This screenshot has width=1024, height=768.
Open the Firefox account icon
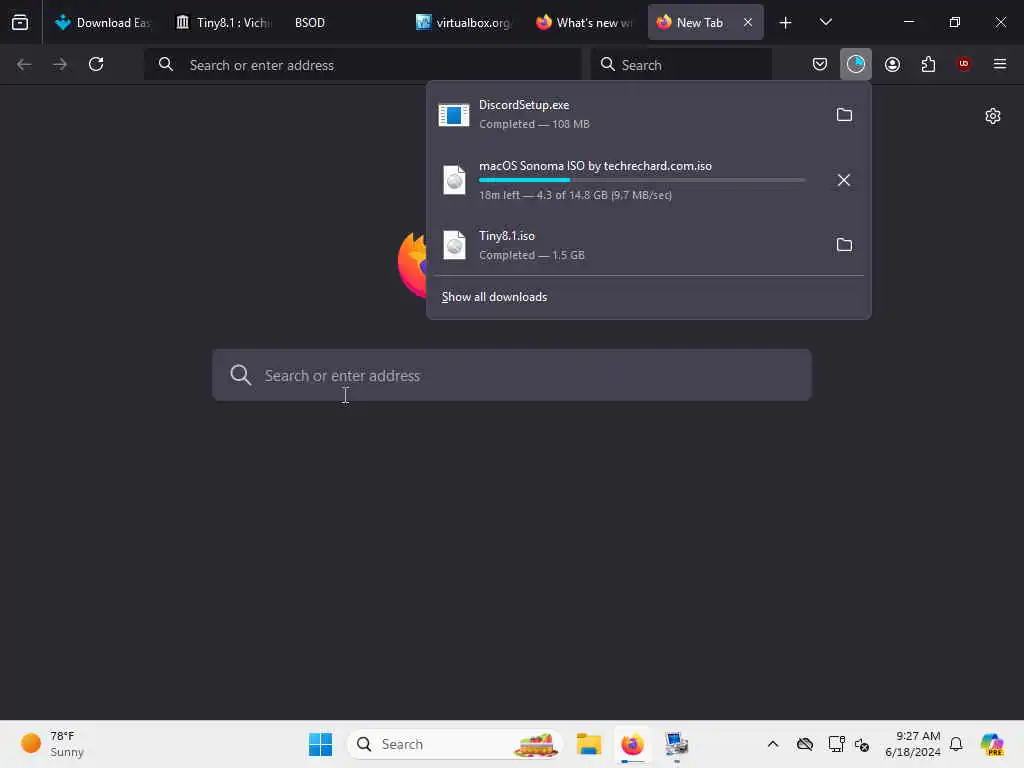(x=892, y=64)
